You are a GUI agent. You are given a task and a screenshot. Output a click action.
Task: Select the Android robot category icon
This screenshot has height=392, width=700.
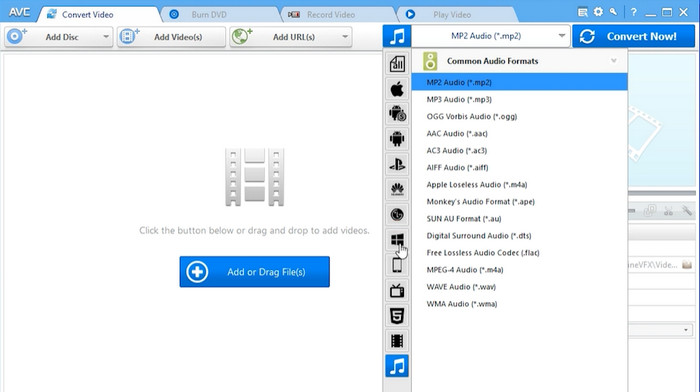[x=397, y=139]
